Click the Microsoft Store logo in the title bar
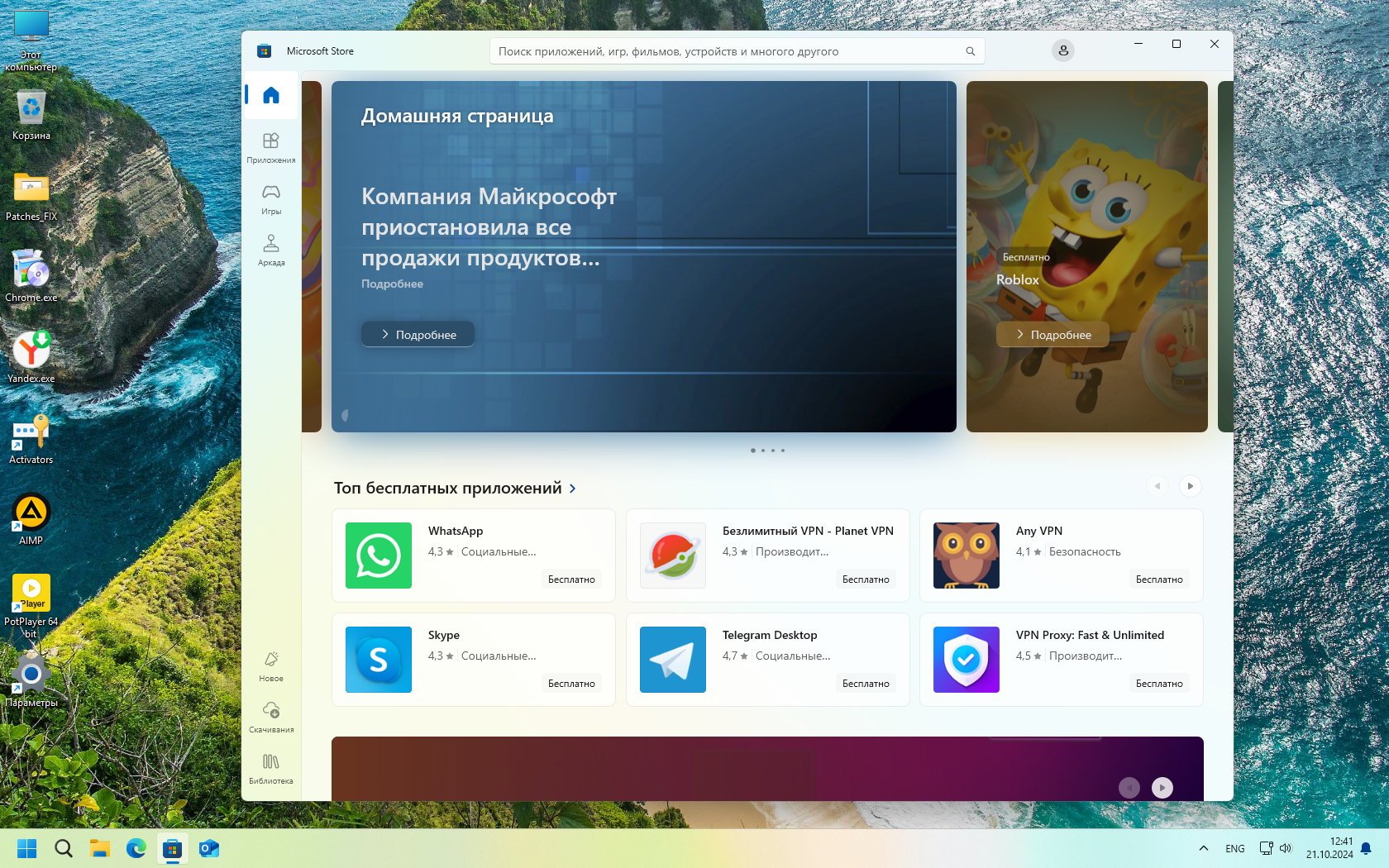 (265, 51)
